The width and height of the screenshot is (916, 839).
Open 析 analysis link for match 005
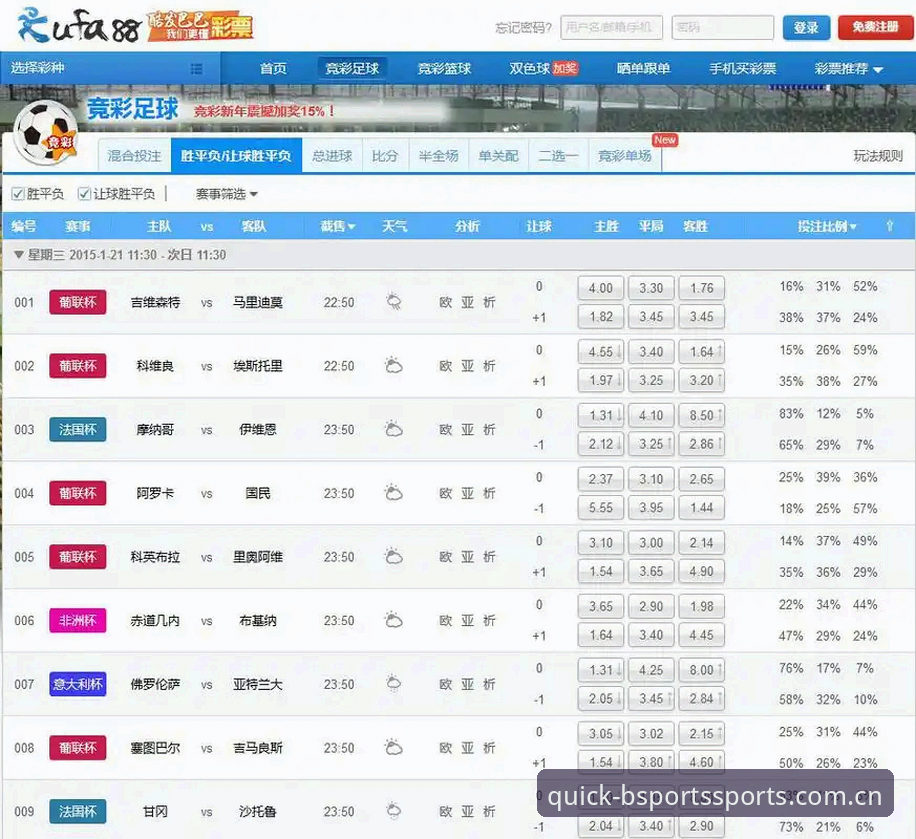click(489, 557)
